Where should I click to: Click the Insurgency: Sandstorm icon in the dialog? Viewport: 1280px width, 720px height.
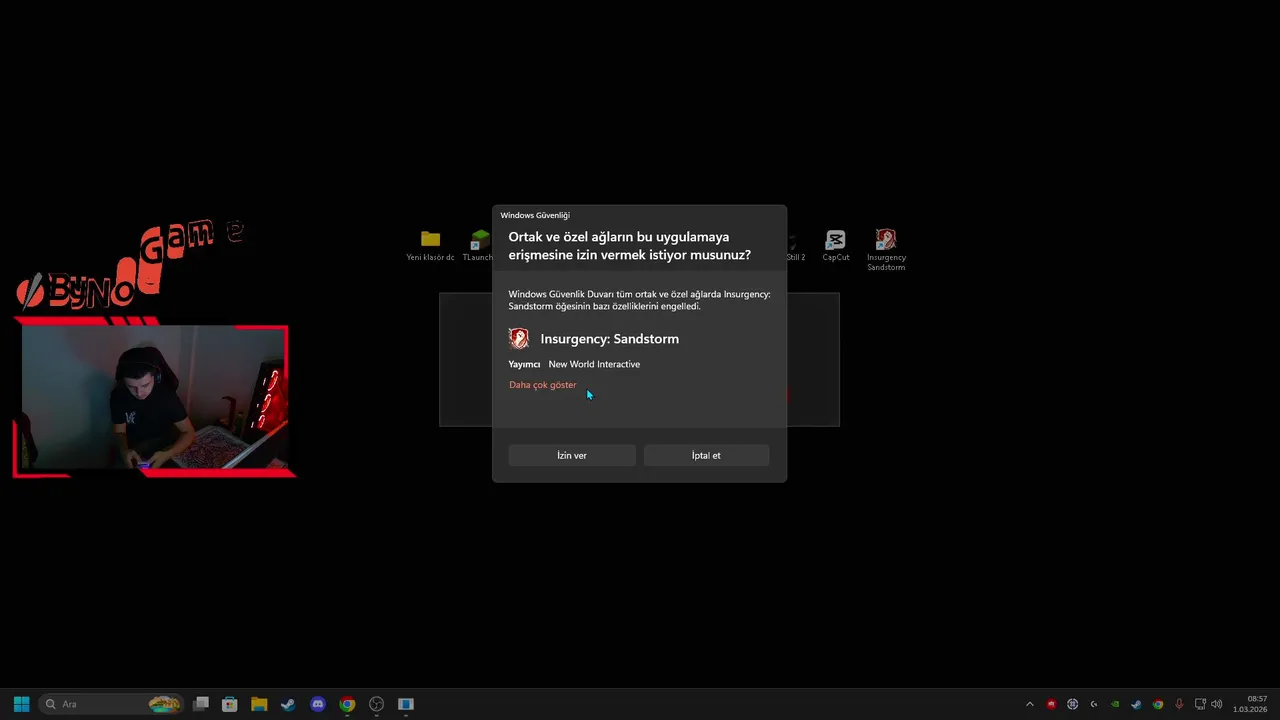518,338
